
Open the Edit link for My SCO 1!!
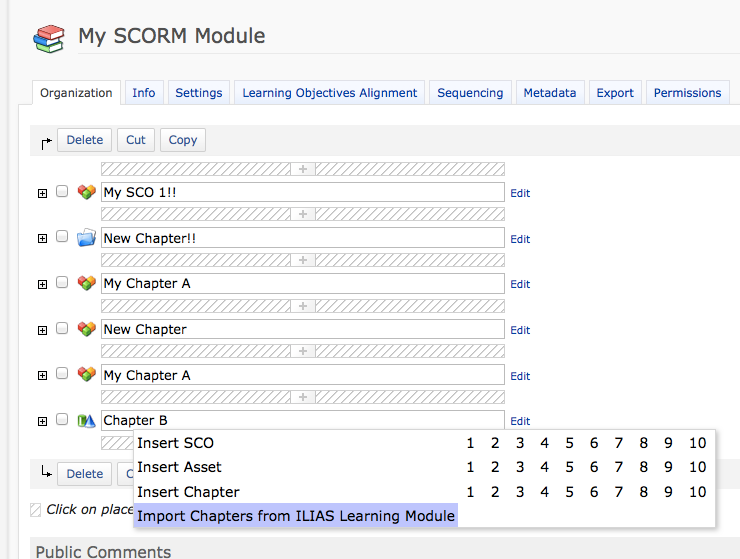(x=520, y=193)
